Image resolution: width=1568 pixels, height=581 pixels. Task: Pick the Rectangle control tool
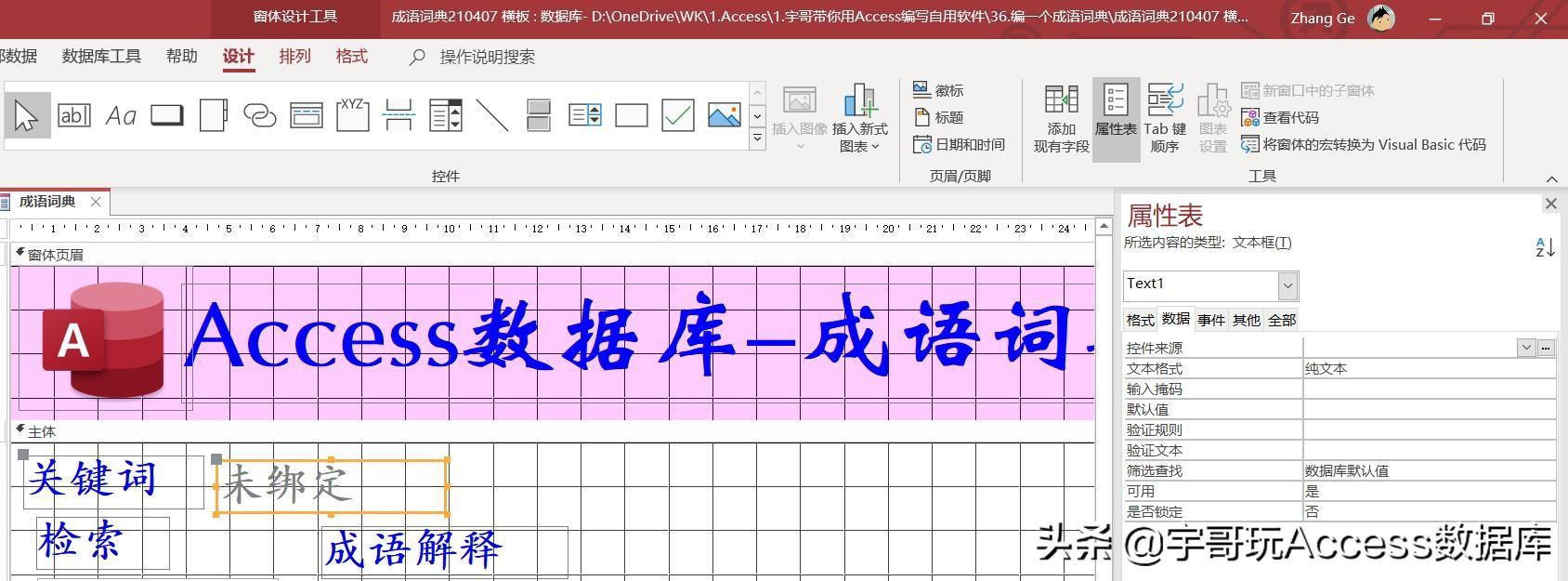[x=632, y=116]
